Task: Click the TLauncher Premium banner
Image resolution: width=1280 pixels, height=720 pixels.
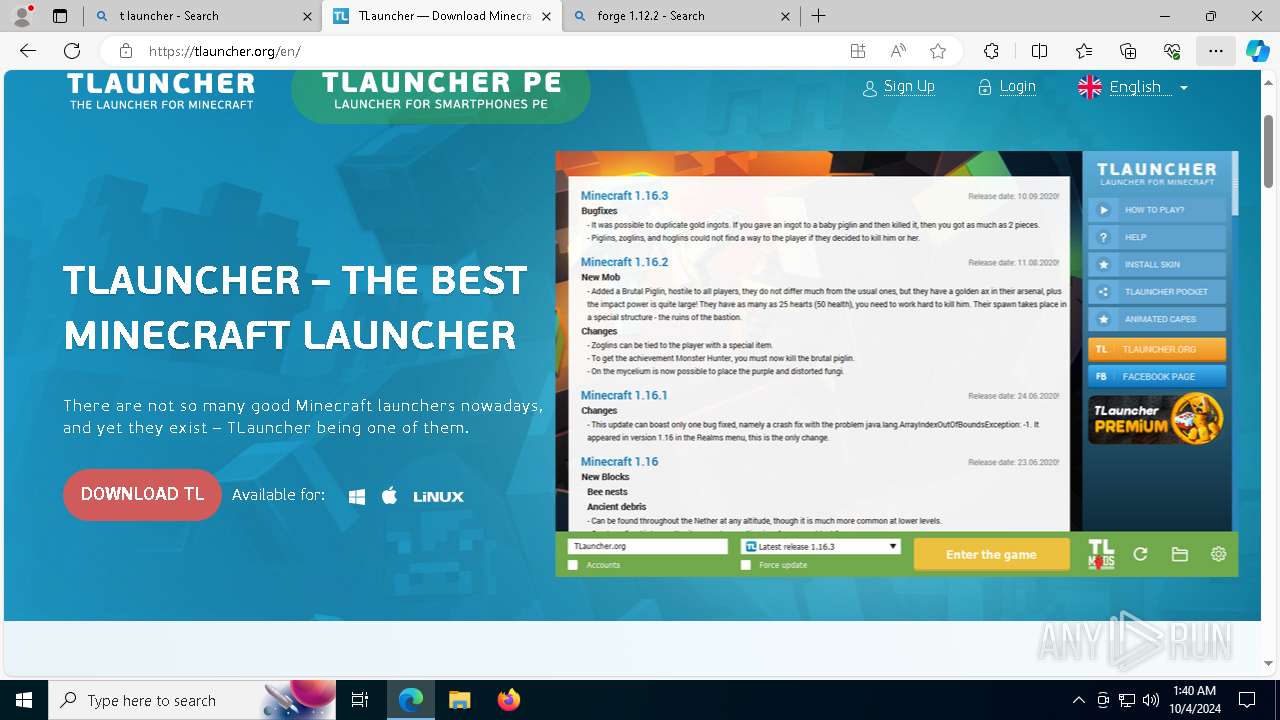Action: click(x=1157, y=419)
